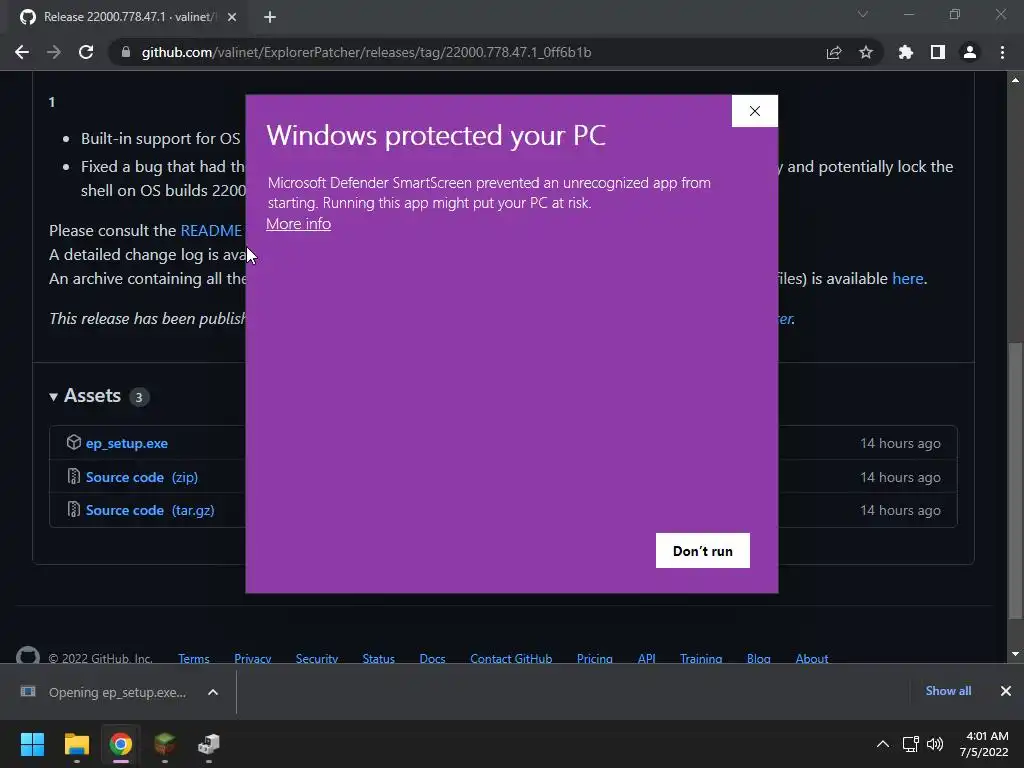
Task: Collapse the Assets section triangle
Action: (x=54, y=396)
